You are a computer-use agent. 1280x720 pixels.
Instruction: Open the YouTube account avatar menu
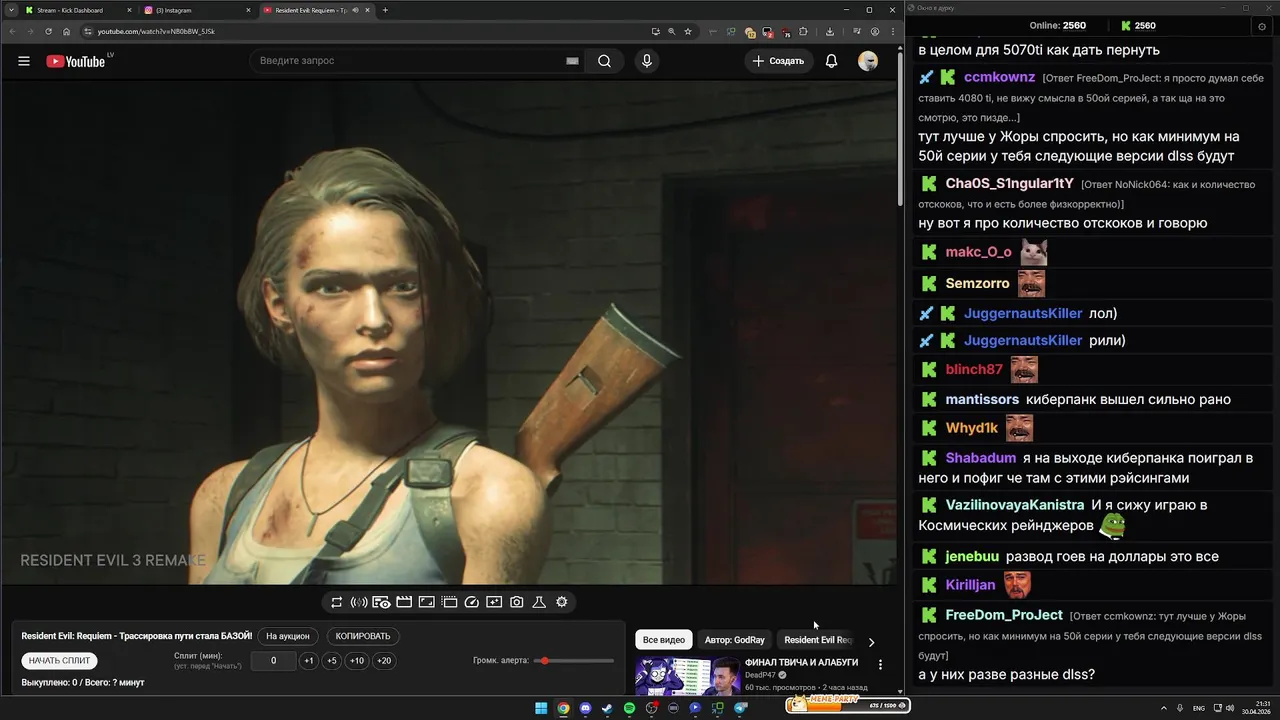coord(868,61)
